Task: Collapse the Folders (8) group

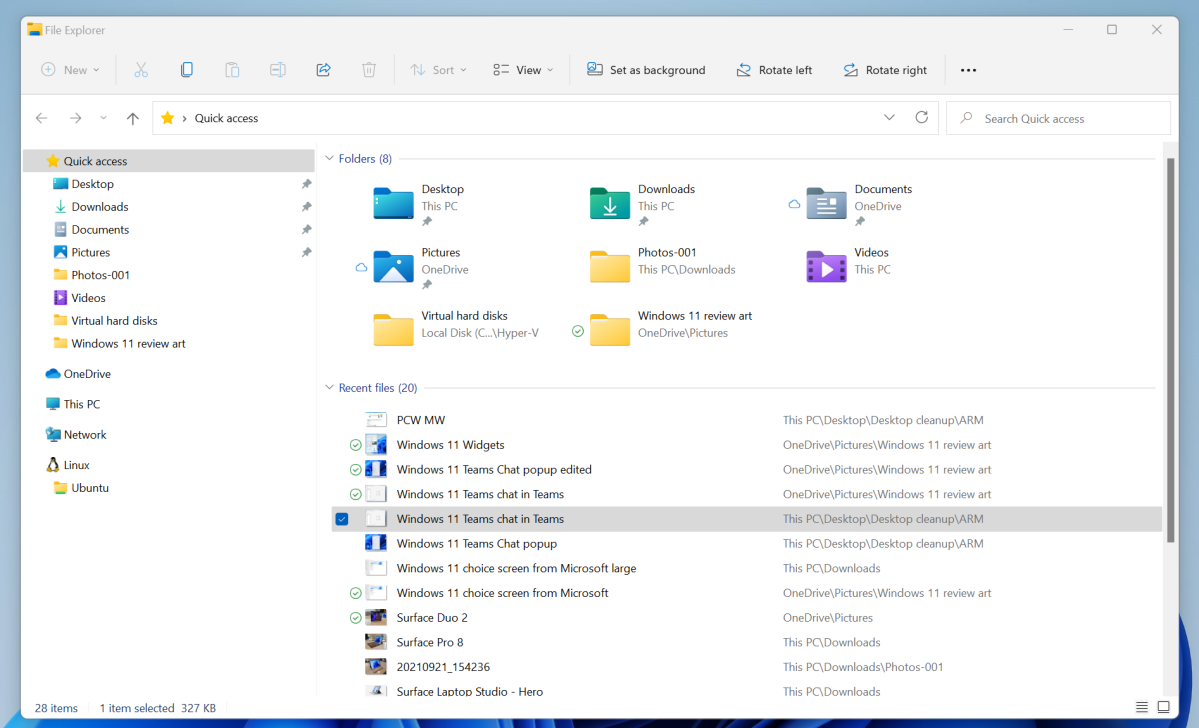Action: tap(330, 158)
